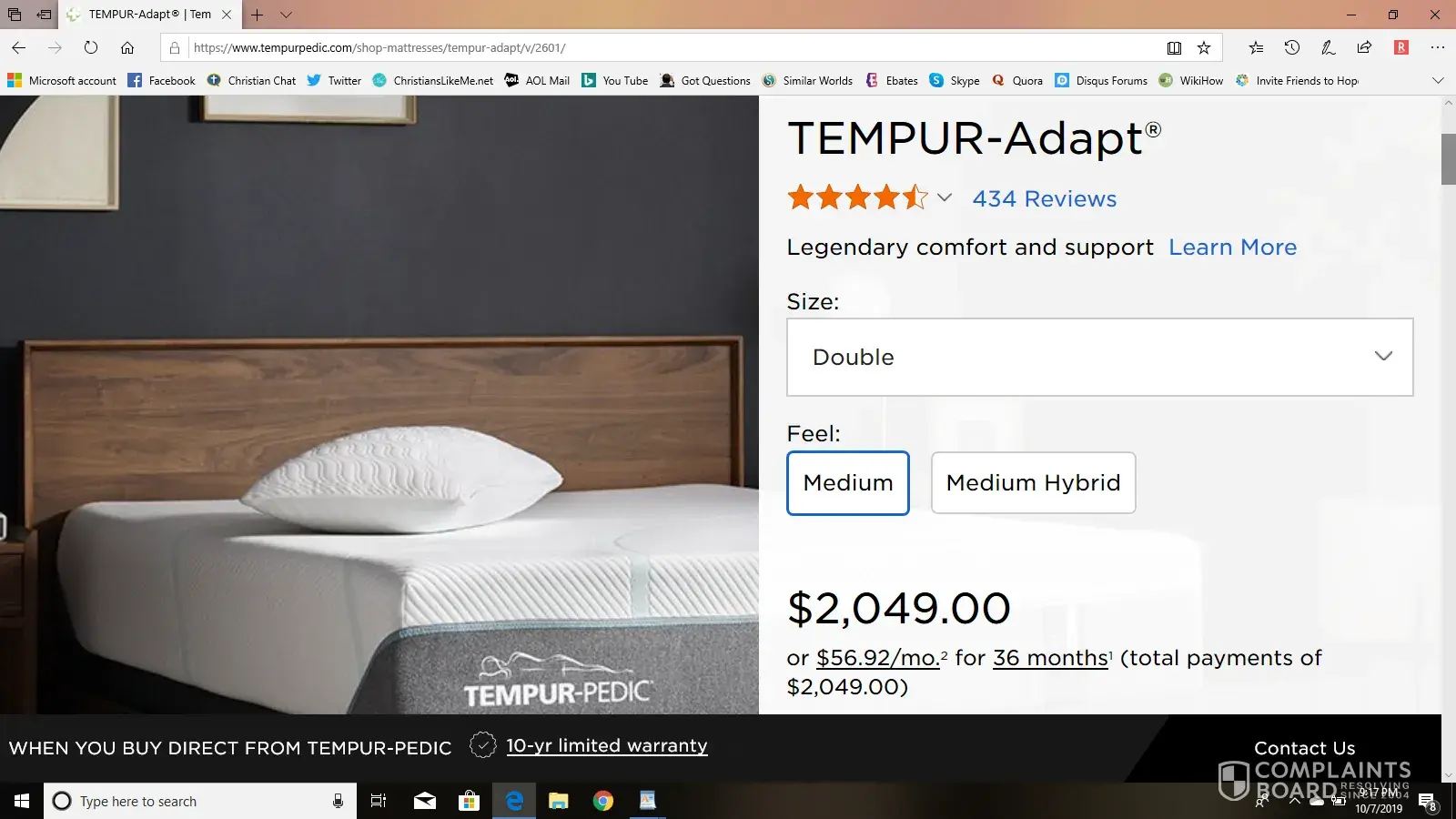Click the browser refresh icon
The image size is (1456, 819).
point(91,47)
